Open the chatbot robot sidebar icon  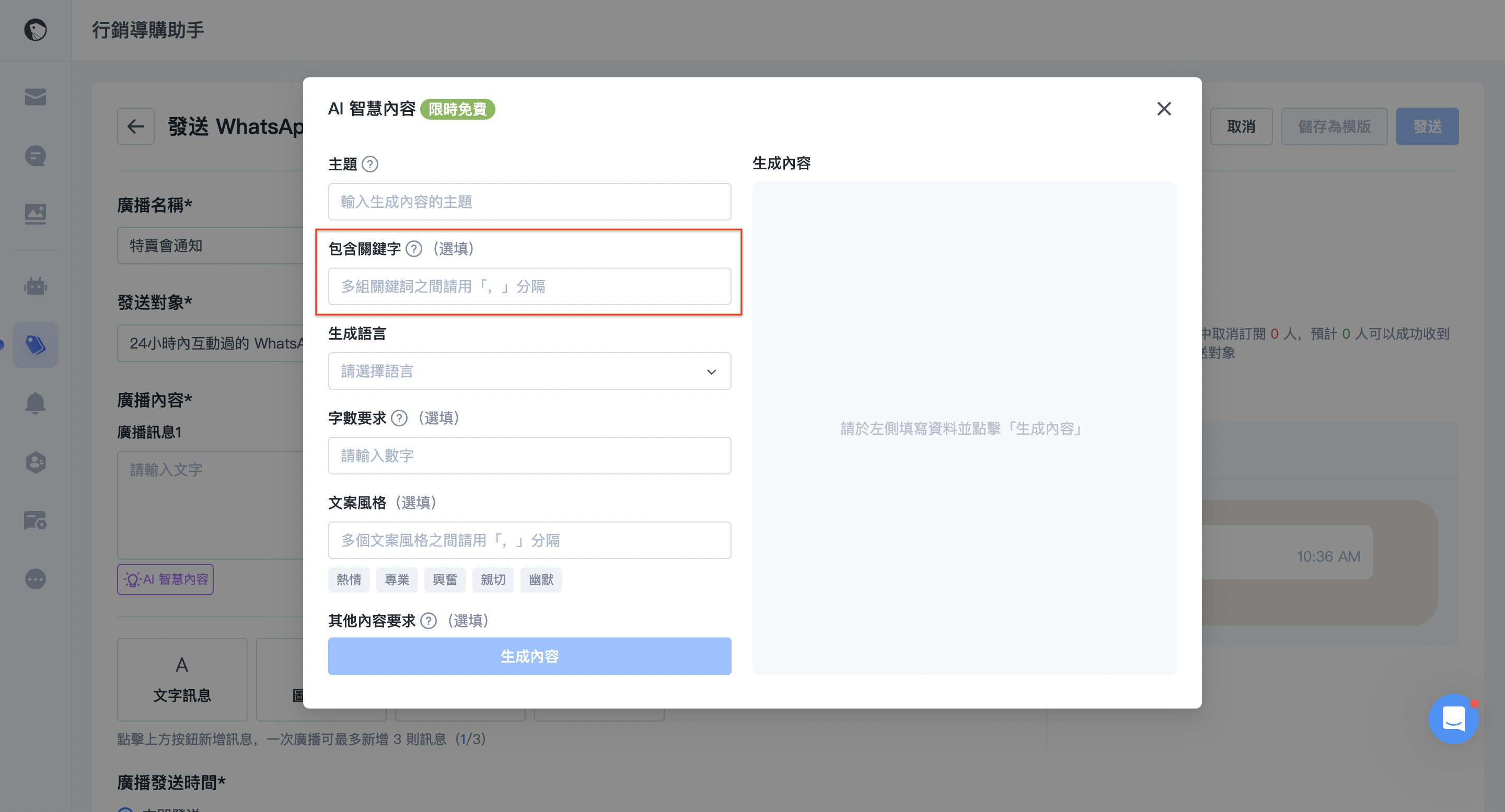(36, 286)
